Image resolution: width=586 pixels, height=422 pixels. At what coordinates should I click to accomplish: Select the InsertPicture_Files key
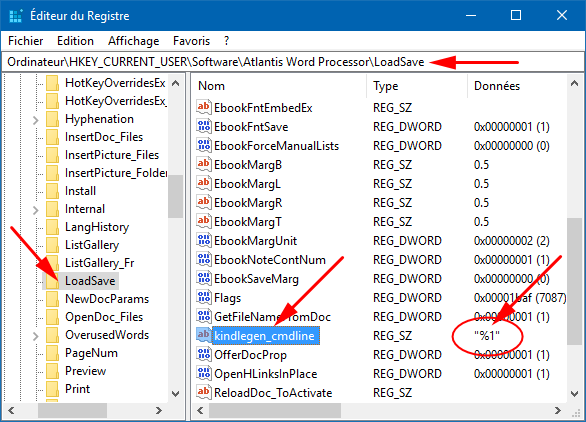(x=112, y=155)
